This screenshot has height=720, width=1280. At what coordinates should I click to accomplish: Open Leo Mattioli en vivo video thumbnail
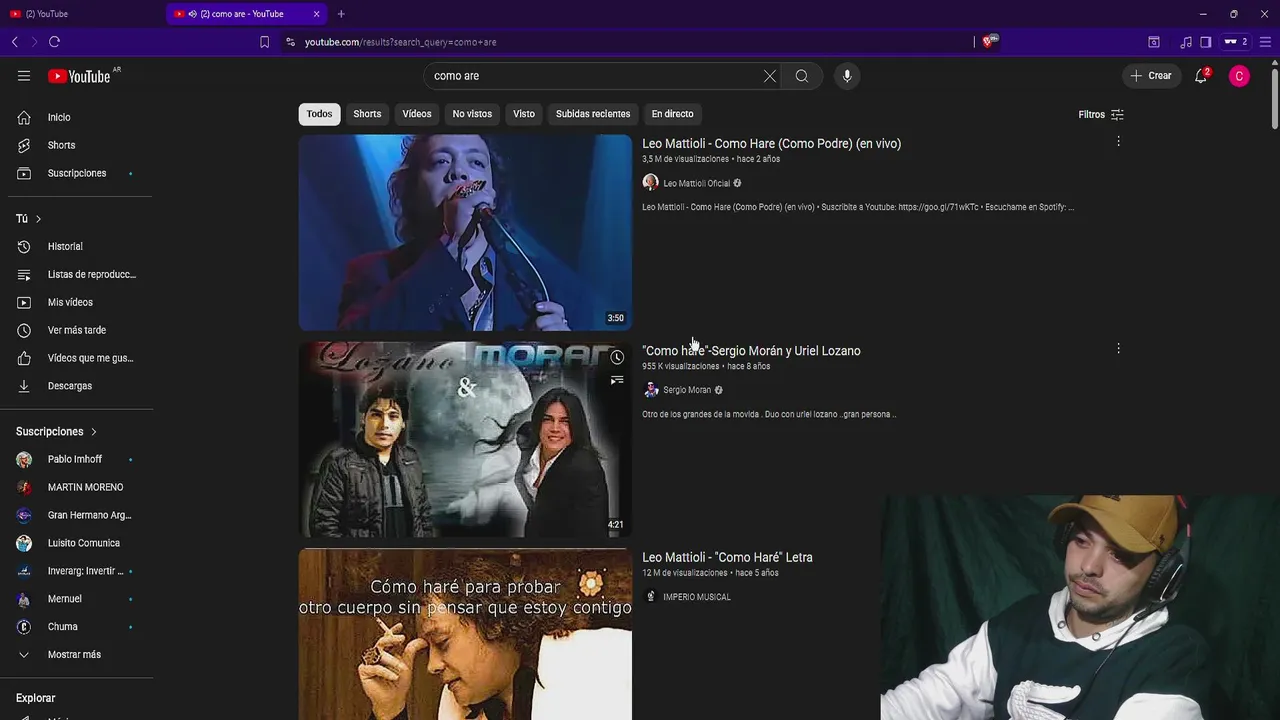[465, 232]
